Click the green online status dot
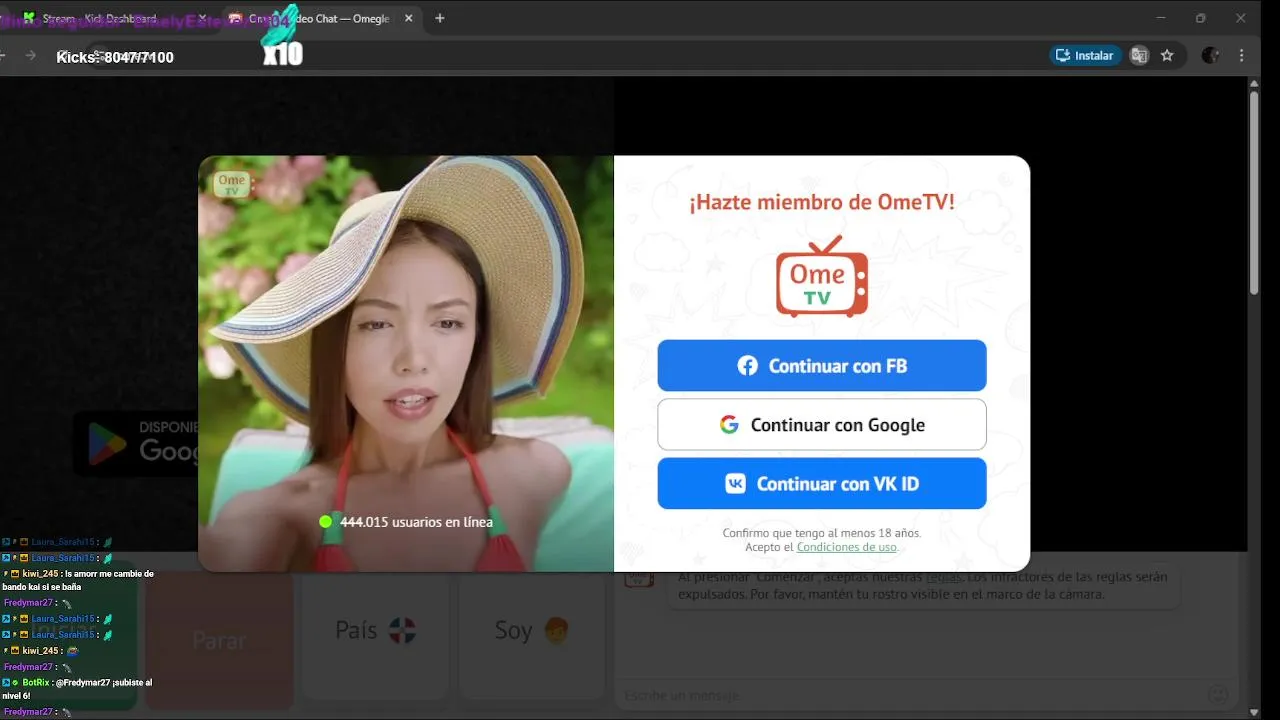 [325, 522]
